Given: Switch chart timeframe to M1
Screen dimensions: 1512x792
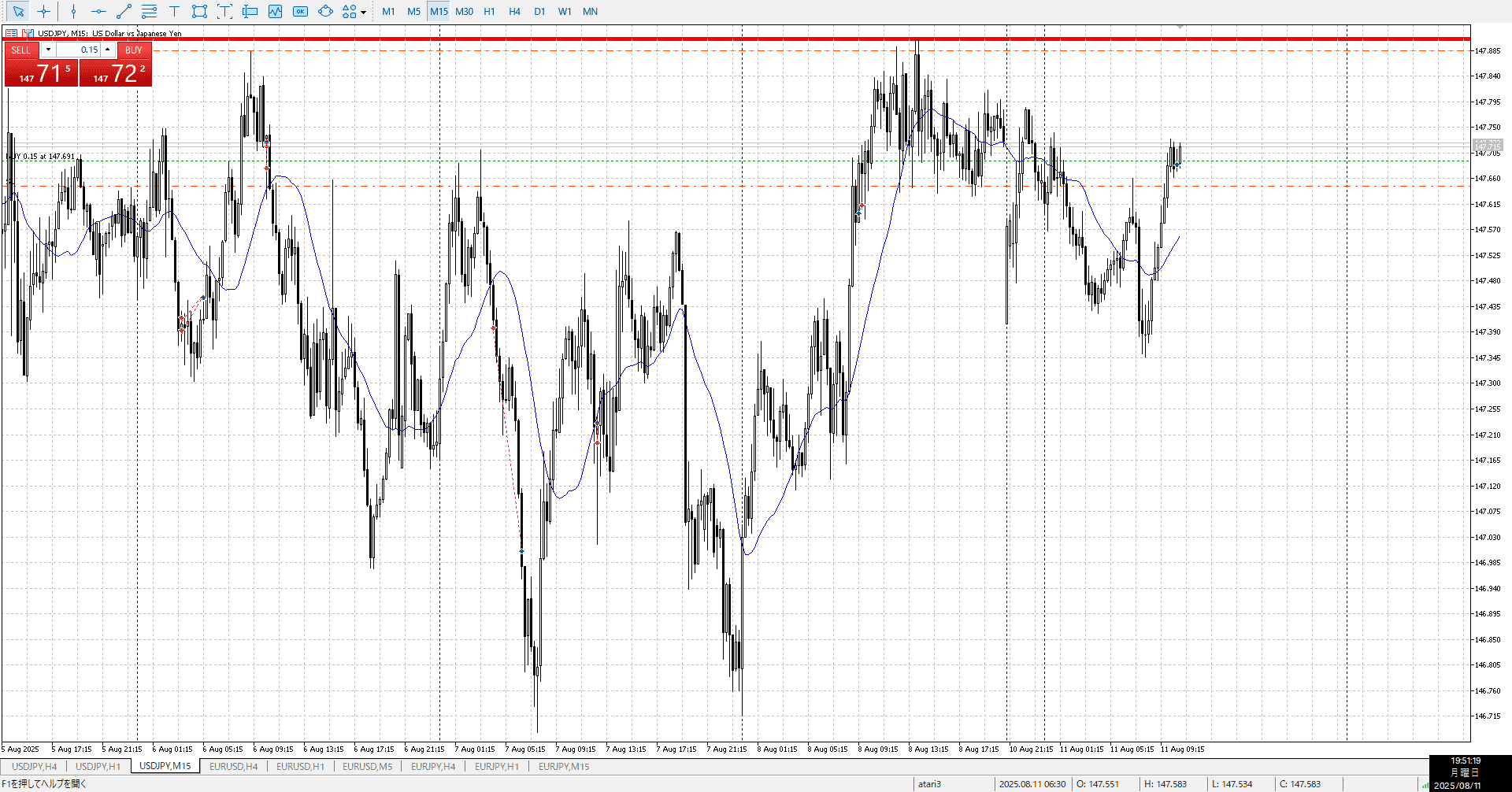Looking at the screenshot, I should click(388, 12).
